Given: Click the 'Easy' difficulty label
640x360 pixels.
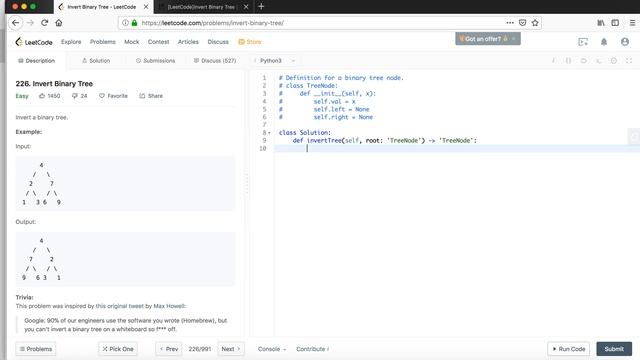Looking at the screenshot, I should coord(22,96).
